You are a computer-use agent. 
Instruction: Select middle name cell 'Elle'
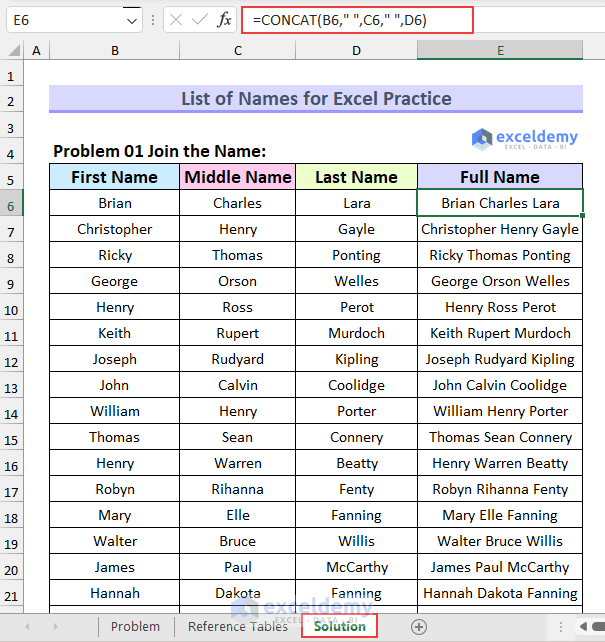(x=238, y=515)
